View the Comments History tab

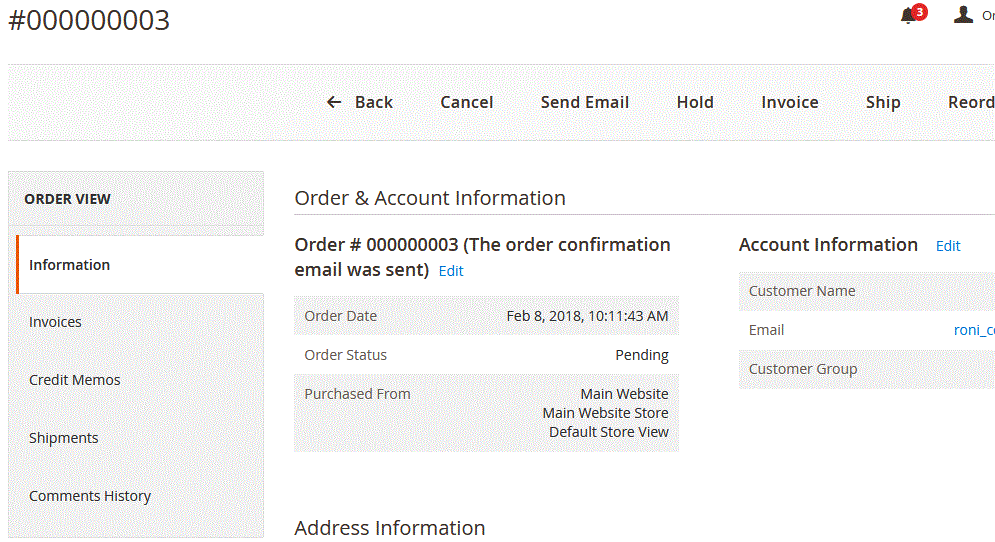pos(140,496)
